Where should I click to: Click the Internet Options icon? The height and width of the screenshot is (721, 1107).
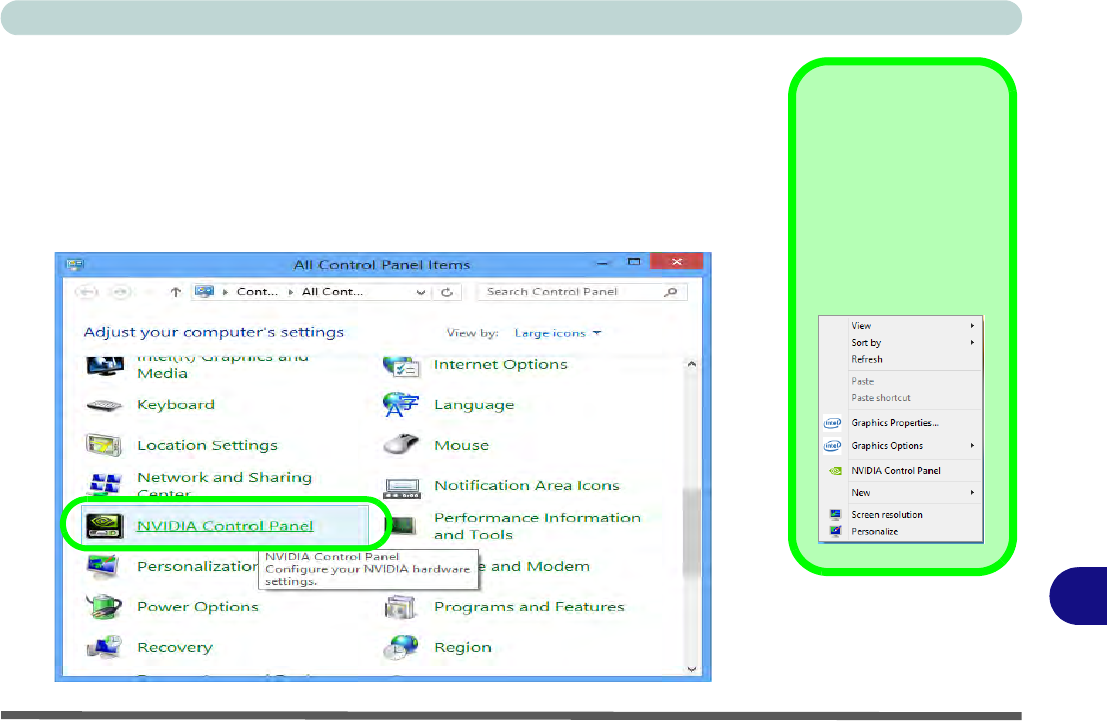pyautogui.click(x=401, y=366)
